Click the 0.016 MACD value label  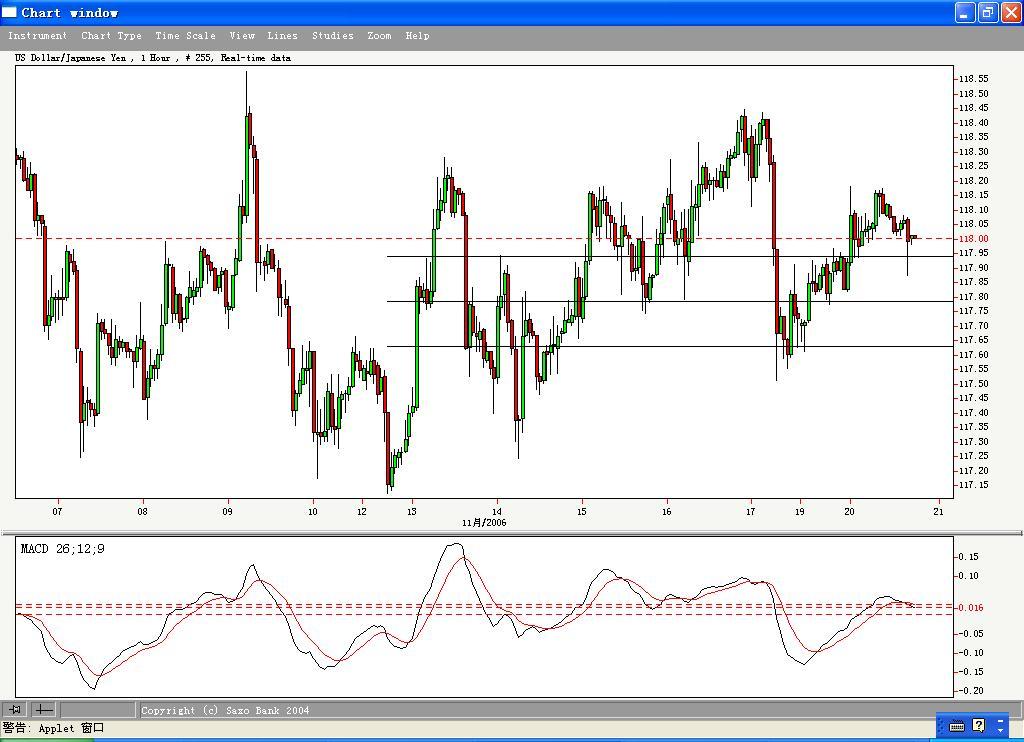(970, 608)
